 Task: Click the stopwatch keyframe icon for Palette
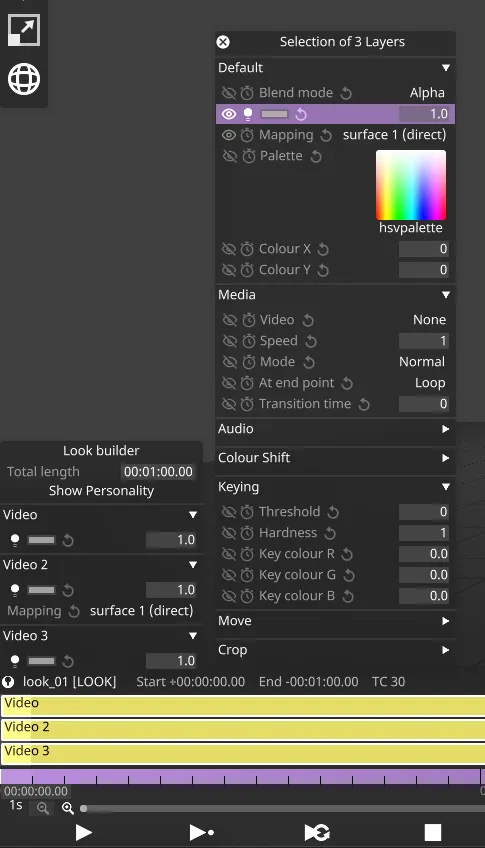point(249,156)
